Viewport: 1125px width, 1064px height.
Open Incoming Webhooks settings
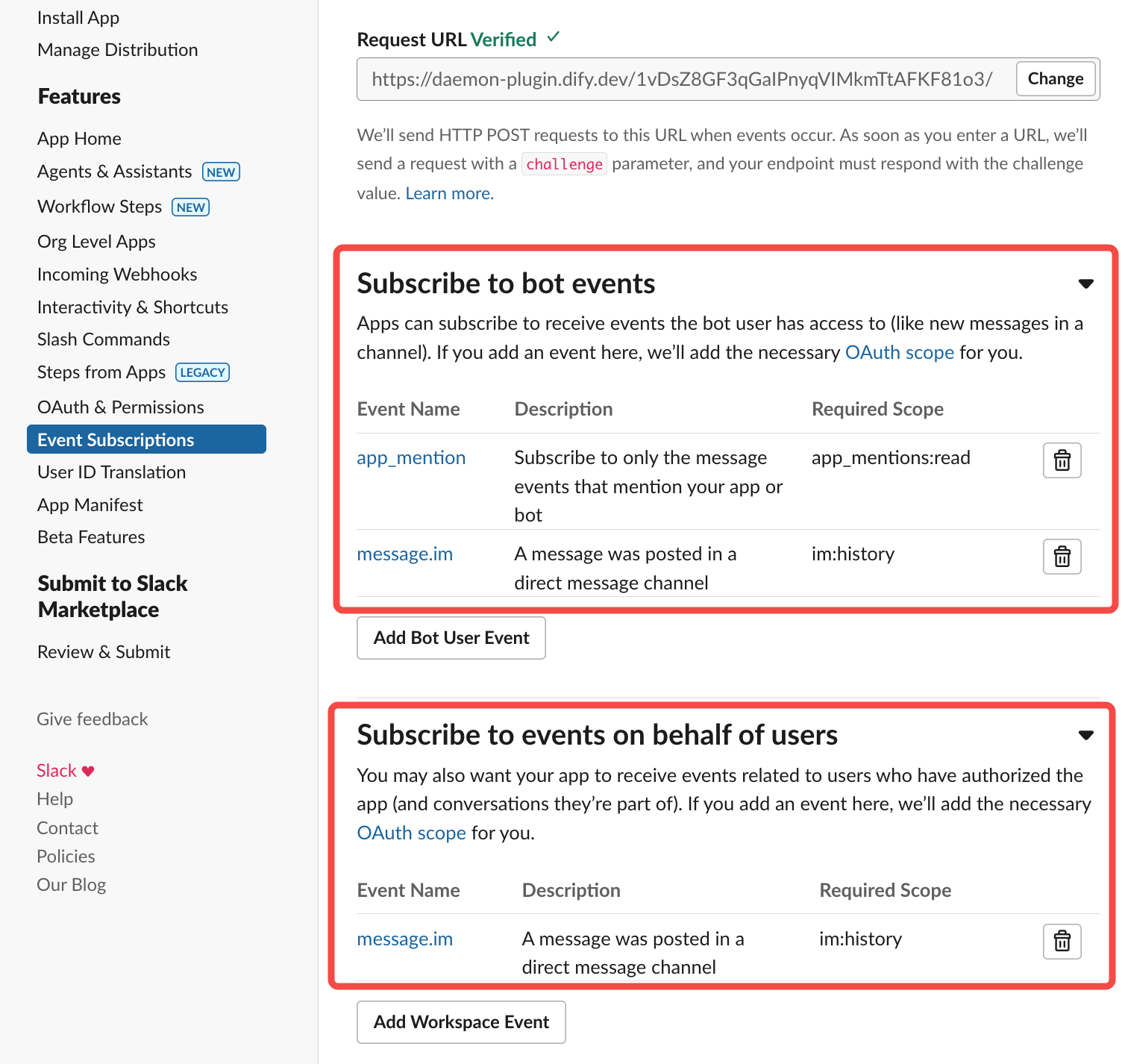(117, 275)
